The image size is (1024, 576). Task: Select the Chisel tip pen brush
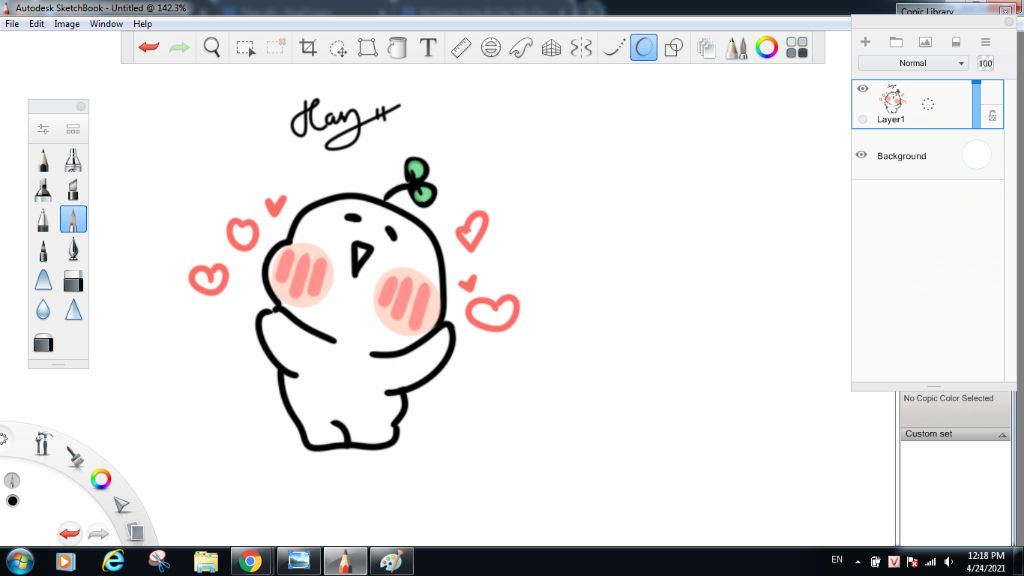73,189
